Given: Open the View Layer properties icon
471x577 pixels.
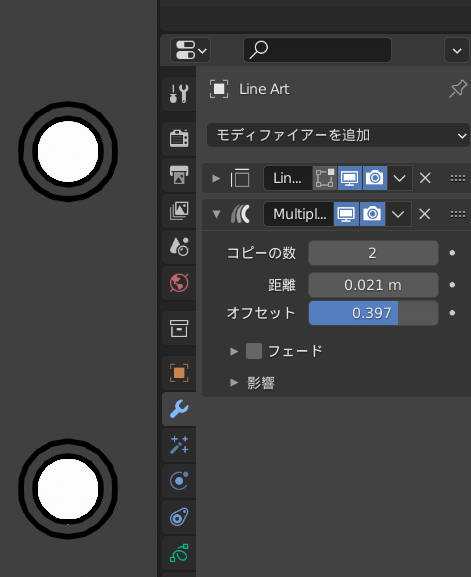Looking at the screenshot, I should click(x=179, y=210).
